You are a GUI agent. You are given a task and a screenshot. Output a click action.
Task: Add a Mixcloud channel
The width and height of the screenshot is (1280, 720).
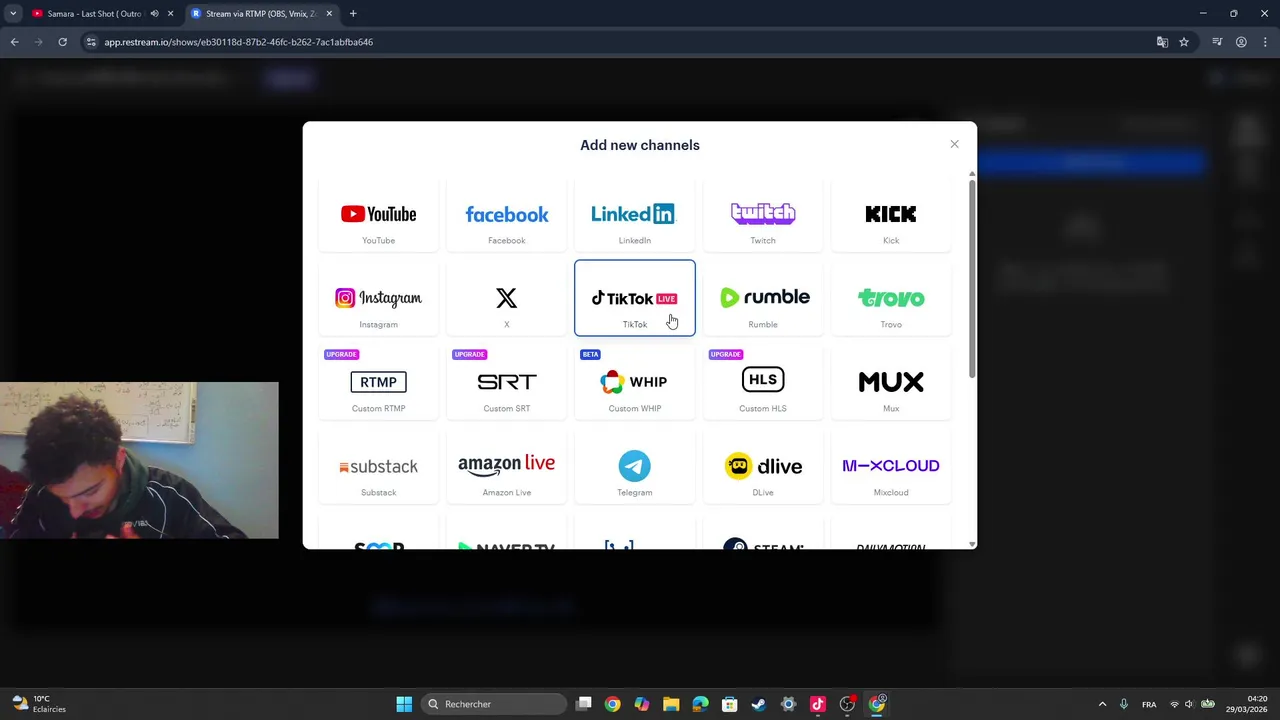click(891, 466)
